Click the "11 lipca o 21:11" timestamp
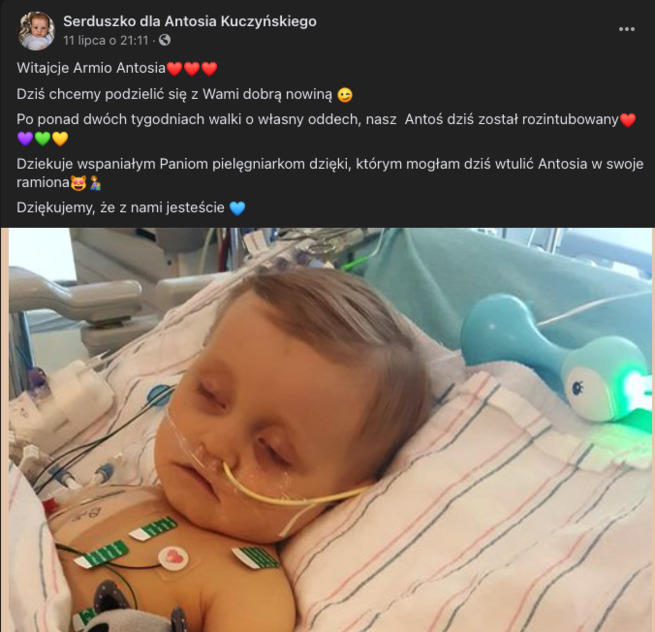 (x=106, y=41)
